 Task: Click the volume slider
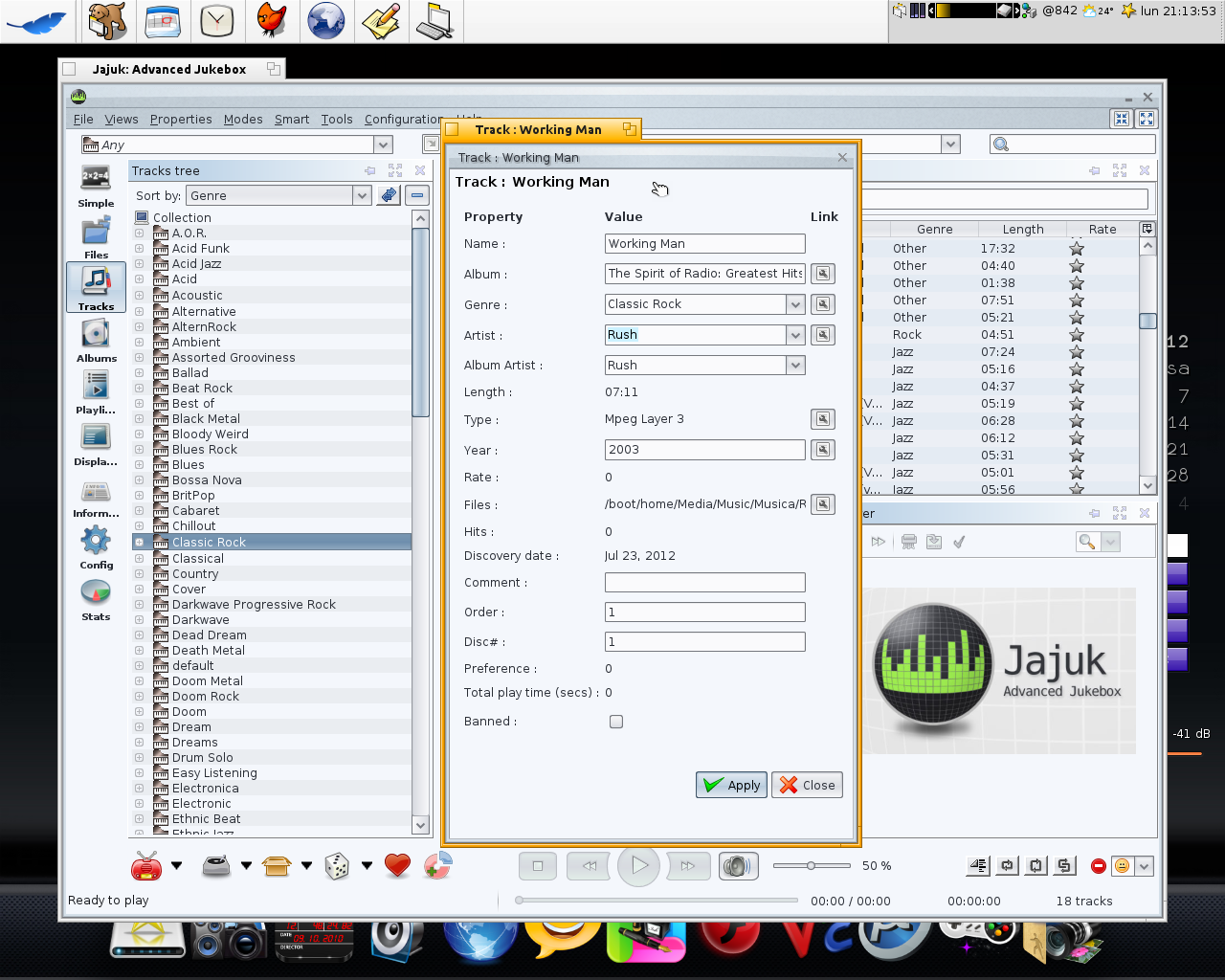click(812, 866)
